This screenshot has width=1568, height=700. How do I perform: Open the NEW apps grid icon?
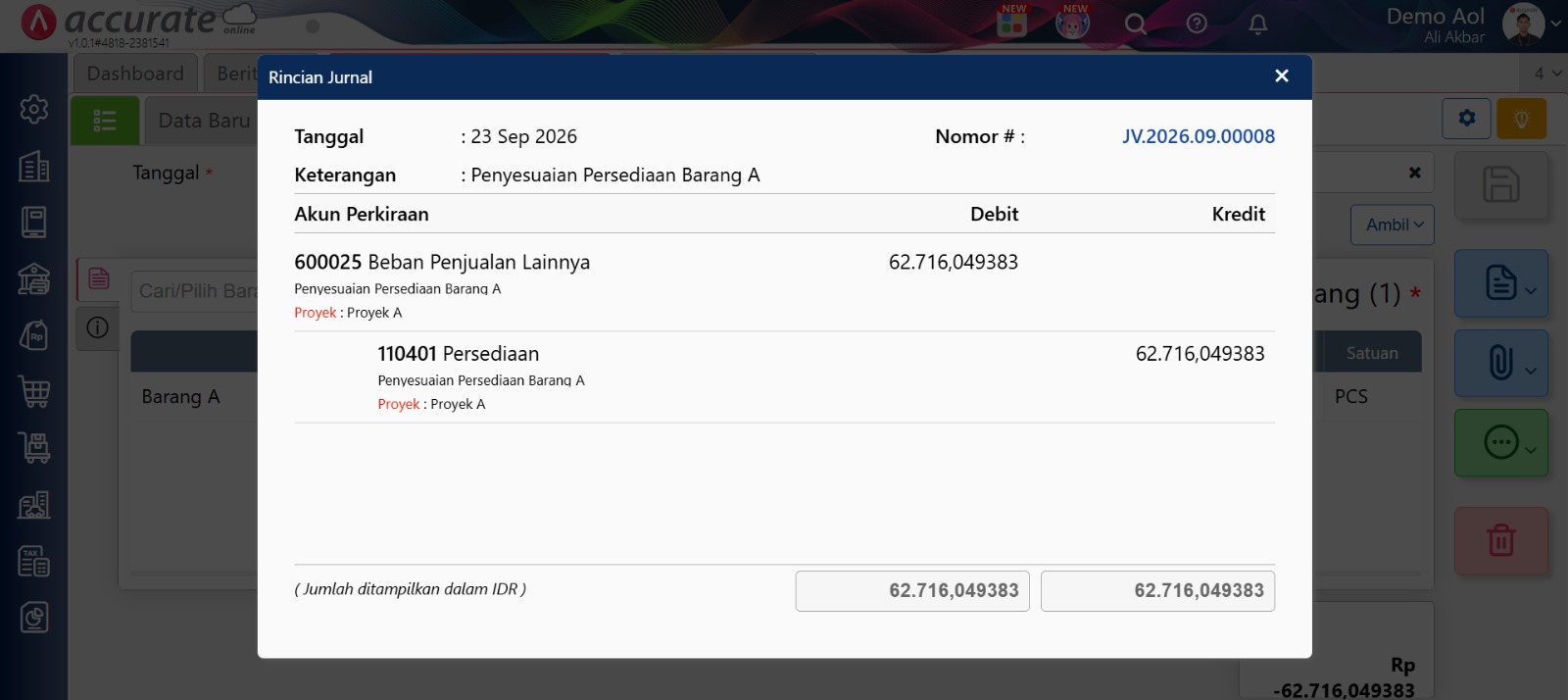(1012, 22)
